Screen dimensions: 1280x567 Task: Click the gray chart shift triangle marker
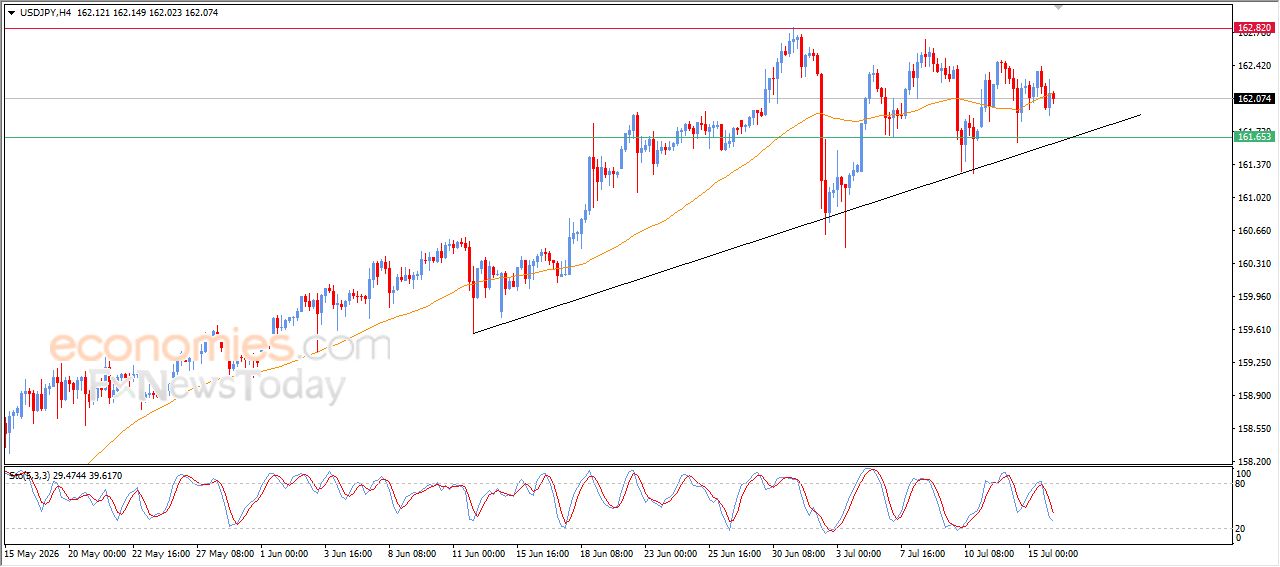point(1060,7)
